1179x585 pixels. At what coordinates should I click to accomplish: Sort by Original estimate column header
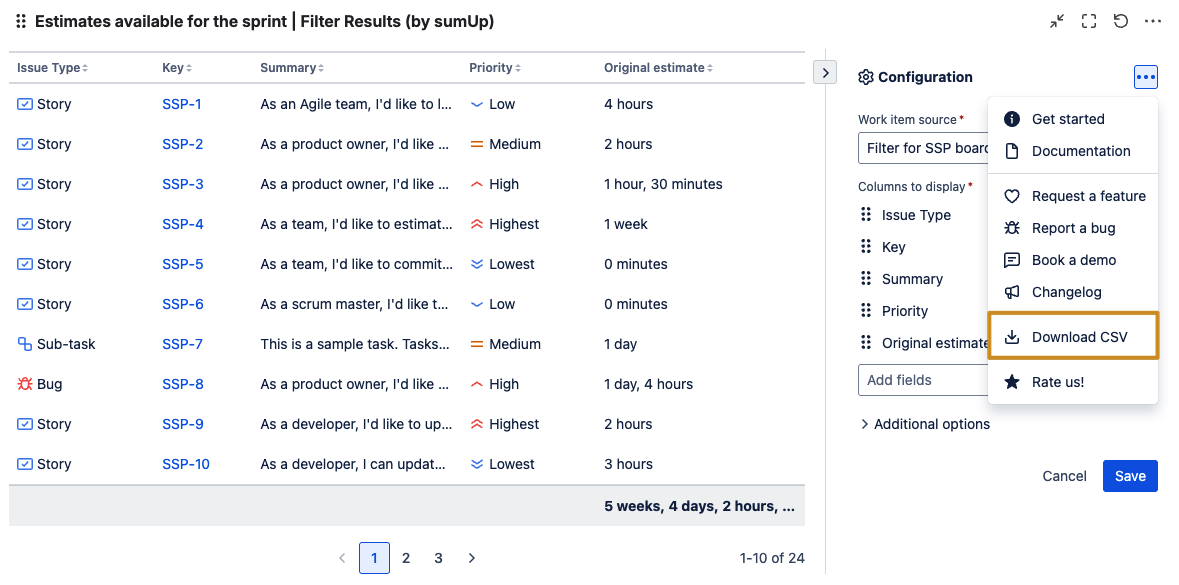coord(658,68)
